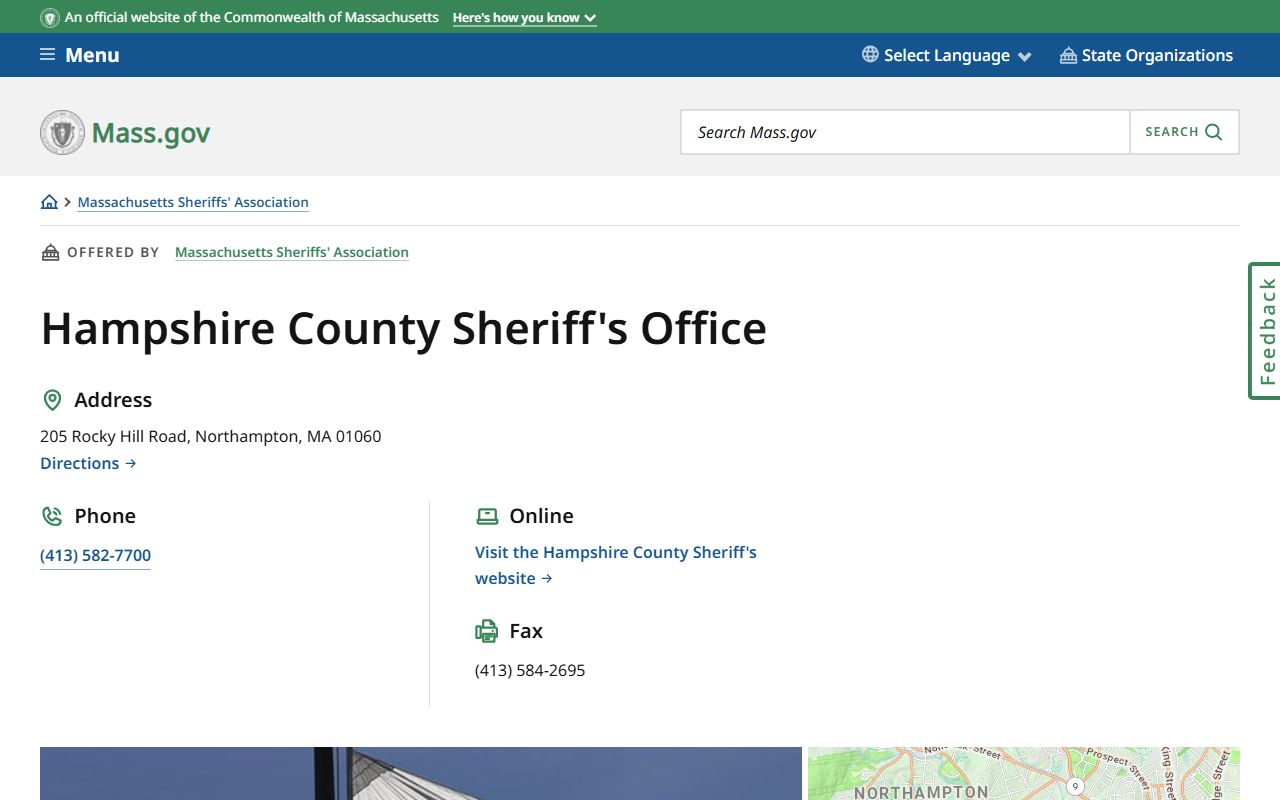The width and height of the screenshot is (1280, 800).
Task: Open the hamburger Menu icon
Action: pyautogui.click(x=47, y=55)
